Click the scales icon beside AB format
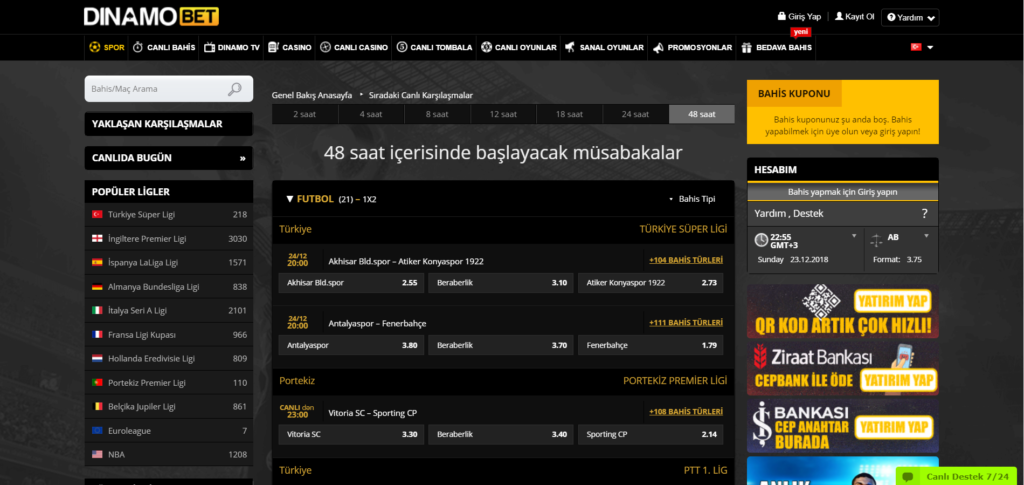The image size is (1024, 485). pyautogui.click(x=876, y=240)
